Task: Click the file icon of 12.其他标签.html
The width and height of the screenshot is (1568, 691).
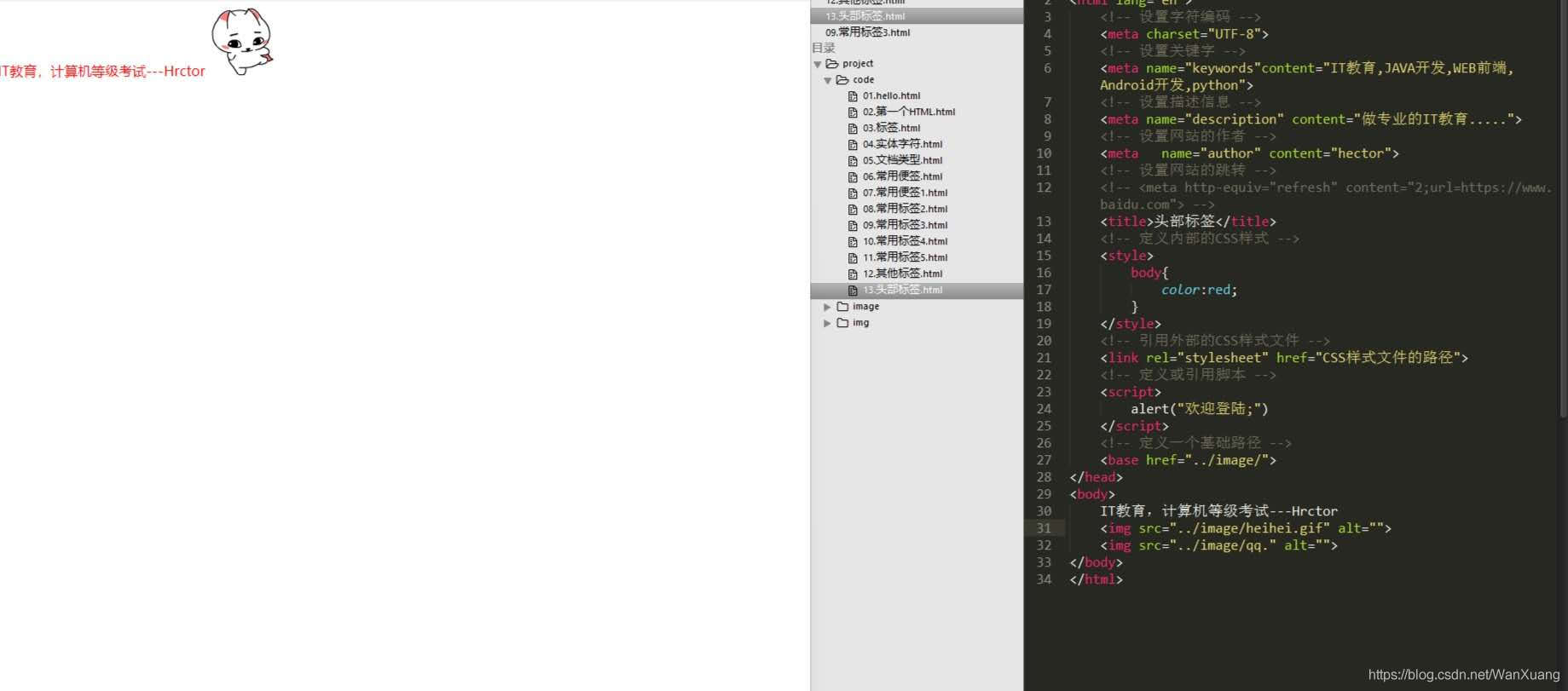Action: coord(852,274)
